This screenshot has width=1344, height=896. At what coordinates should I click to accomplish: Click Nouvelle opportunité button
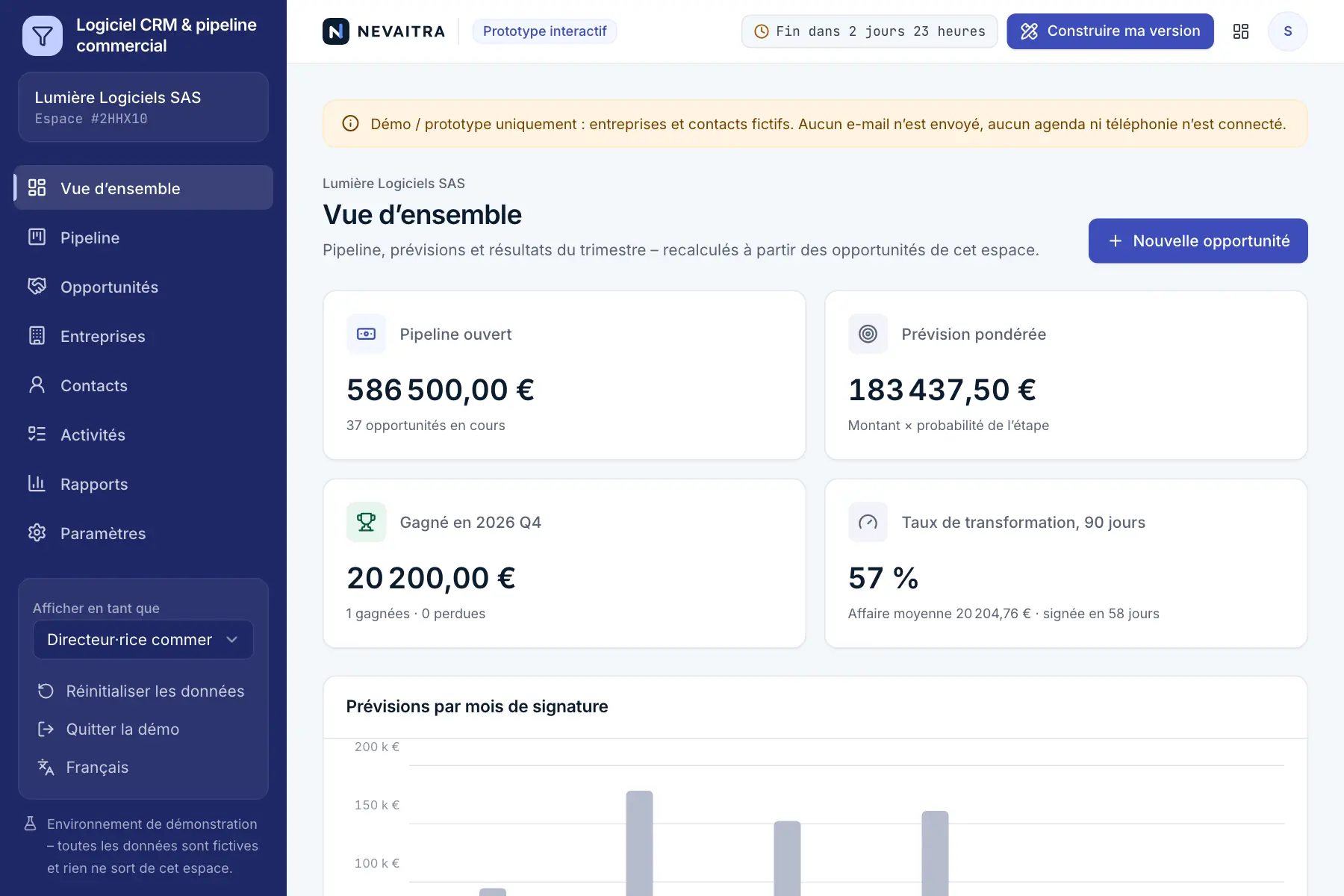point(1198,240)
